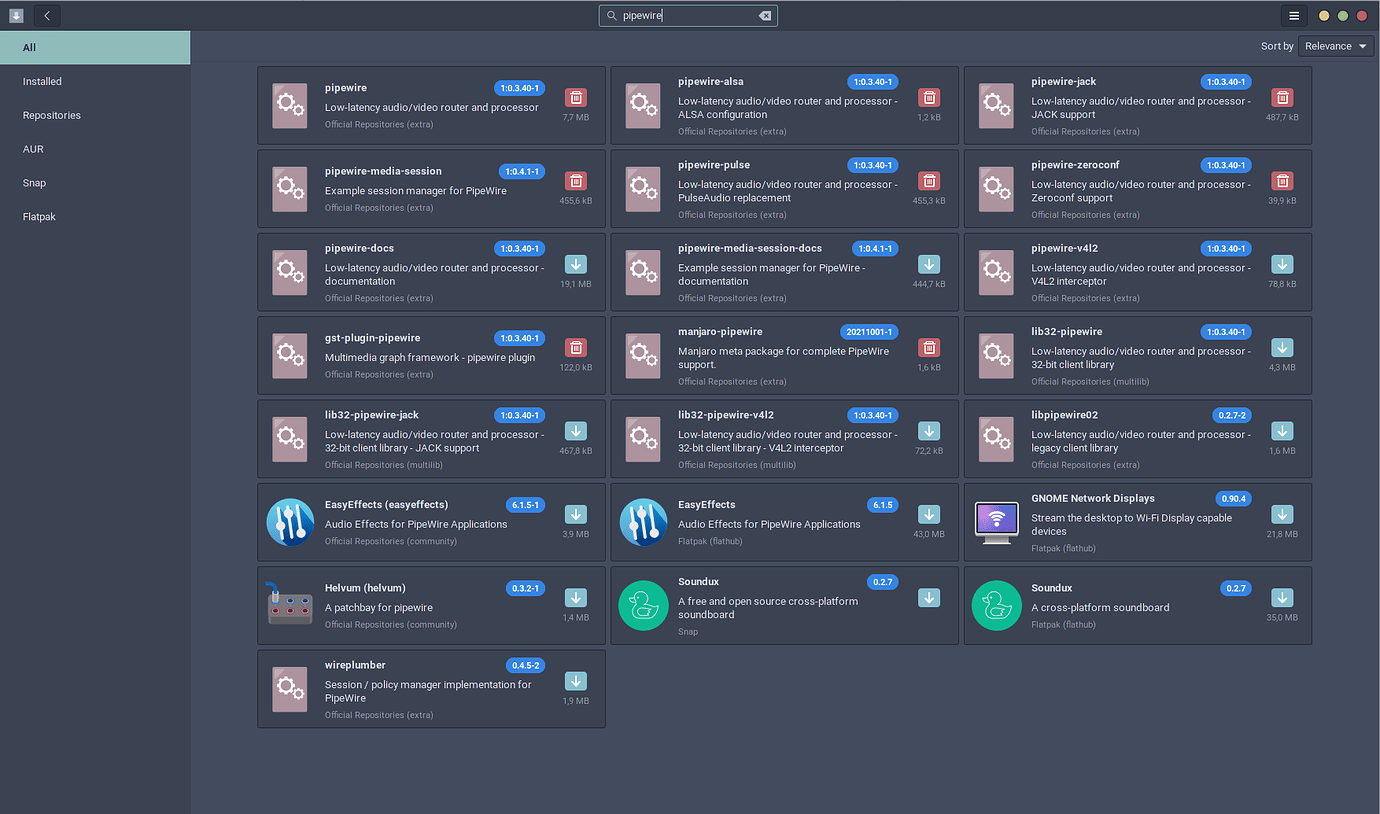Install wireplumber using download arrow
Screen dimensions: 1380x814
coord(576,681)
